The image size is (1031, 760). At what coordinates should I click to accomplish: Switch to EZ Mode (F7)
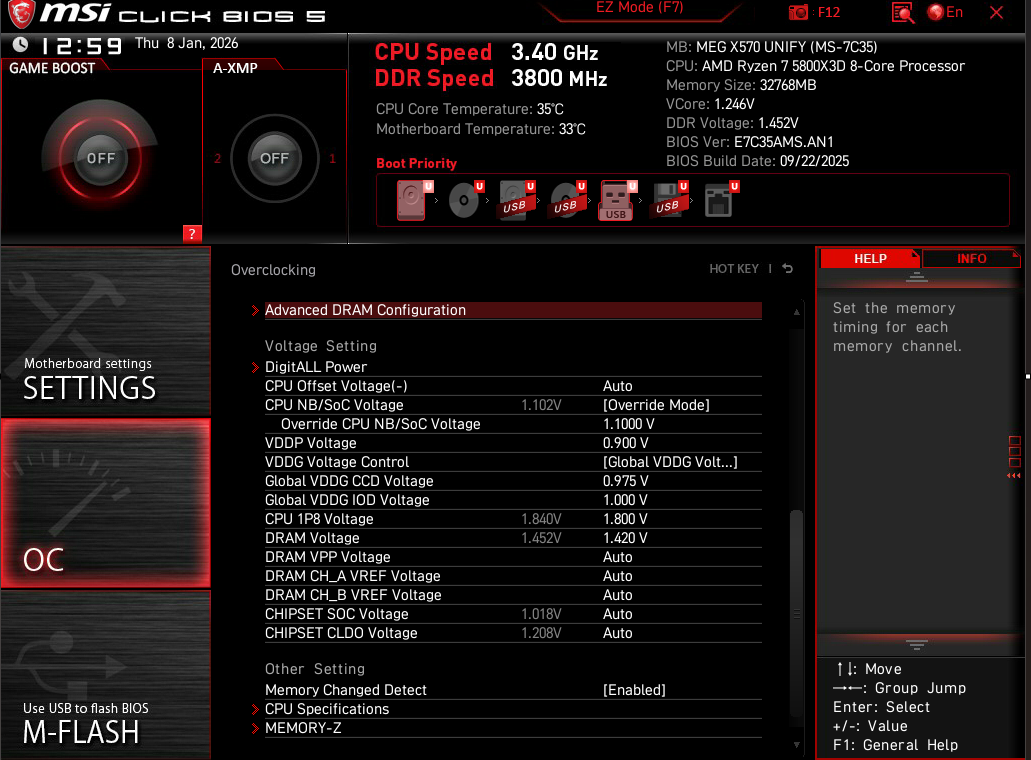tap(639, 8)
